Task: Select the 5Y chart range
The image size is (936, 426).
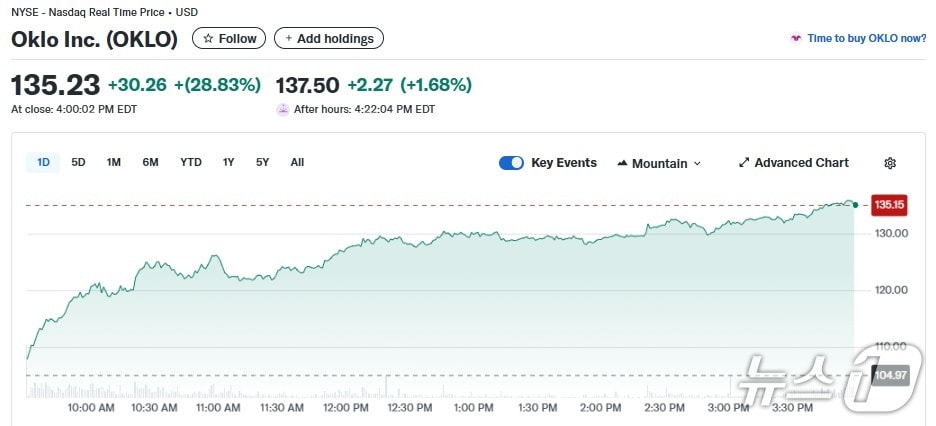Action: click(x=262, y=162)
